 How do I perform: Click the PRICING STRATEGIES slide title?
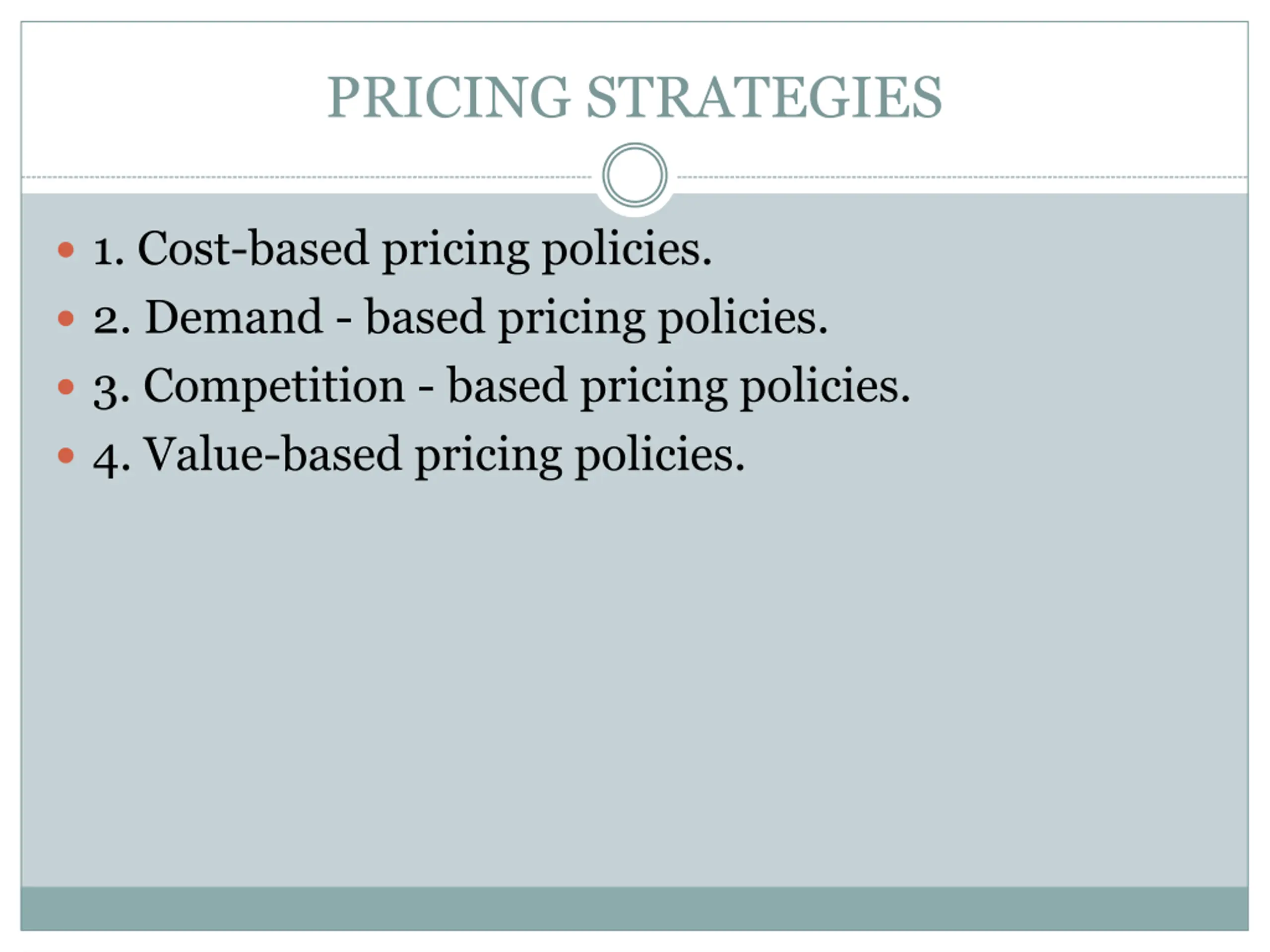(x=634, y=97)
